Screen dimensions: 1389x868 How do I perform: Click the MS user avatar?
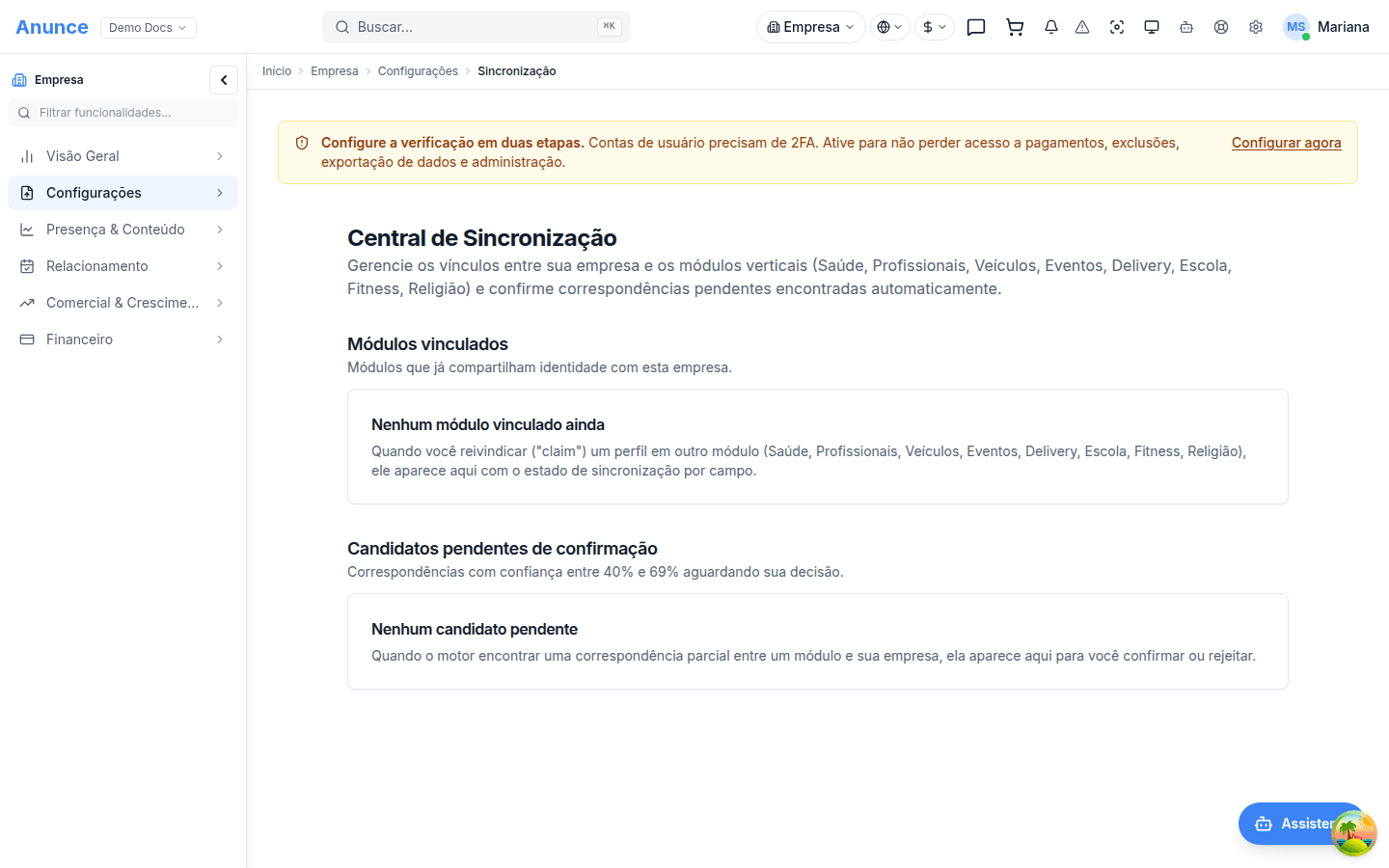[1296, 27]
